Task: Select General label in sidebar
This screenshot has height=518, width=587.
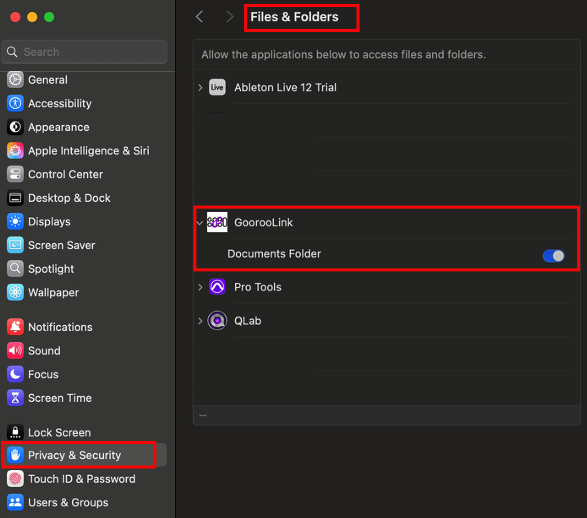Action: tap(48, 80)
